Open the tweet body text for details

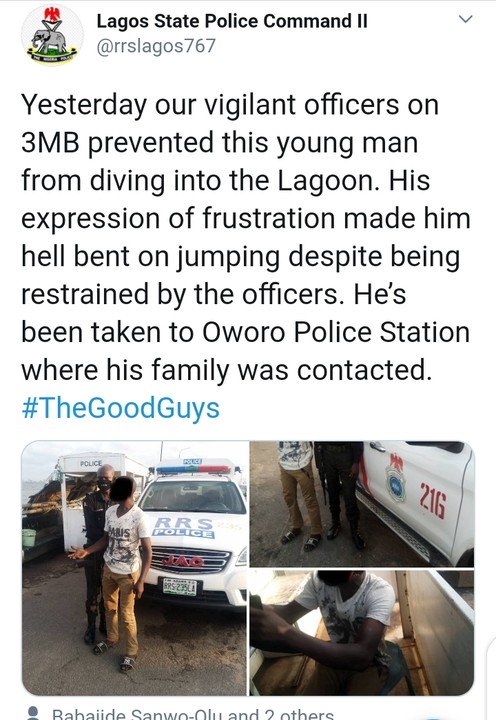click(246, 237)
